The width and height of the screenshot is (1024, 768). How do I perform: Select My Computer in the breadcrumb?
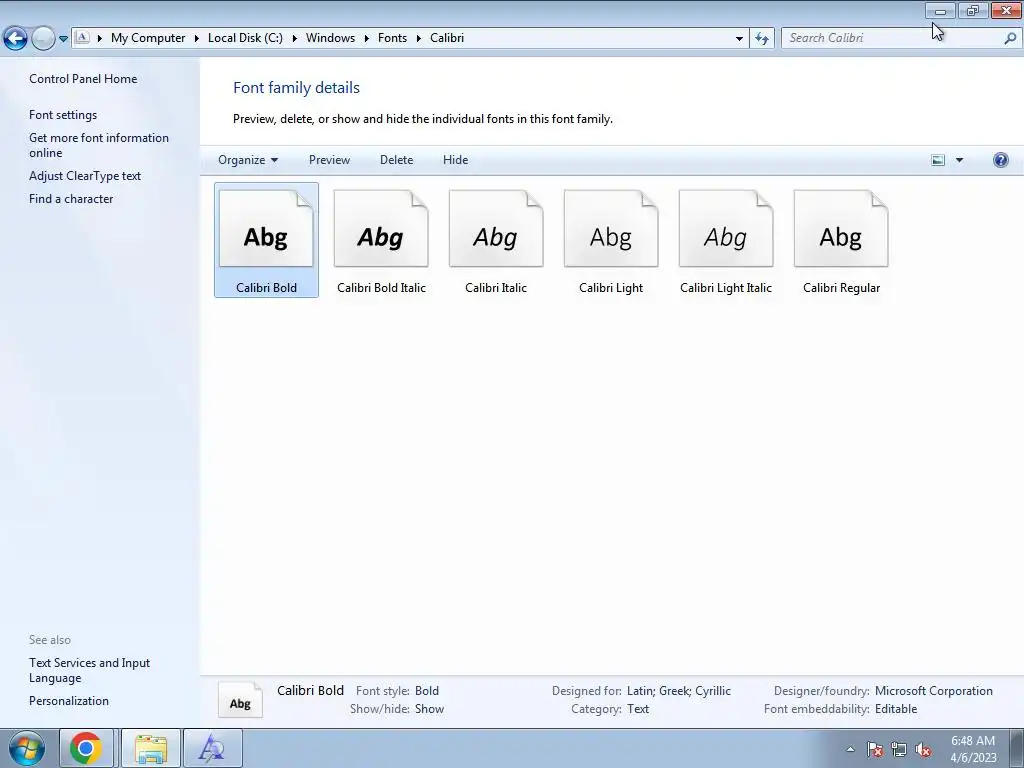coord(148,38)
